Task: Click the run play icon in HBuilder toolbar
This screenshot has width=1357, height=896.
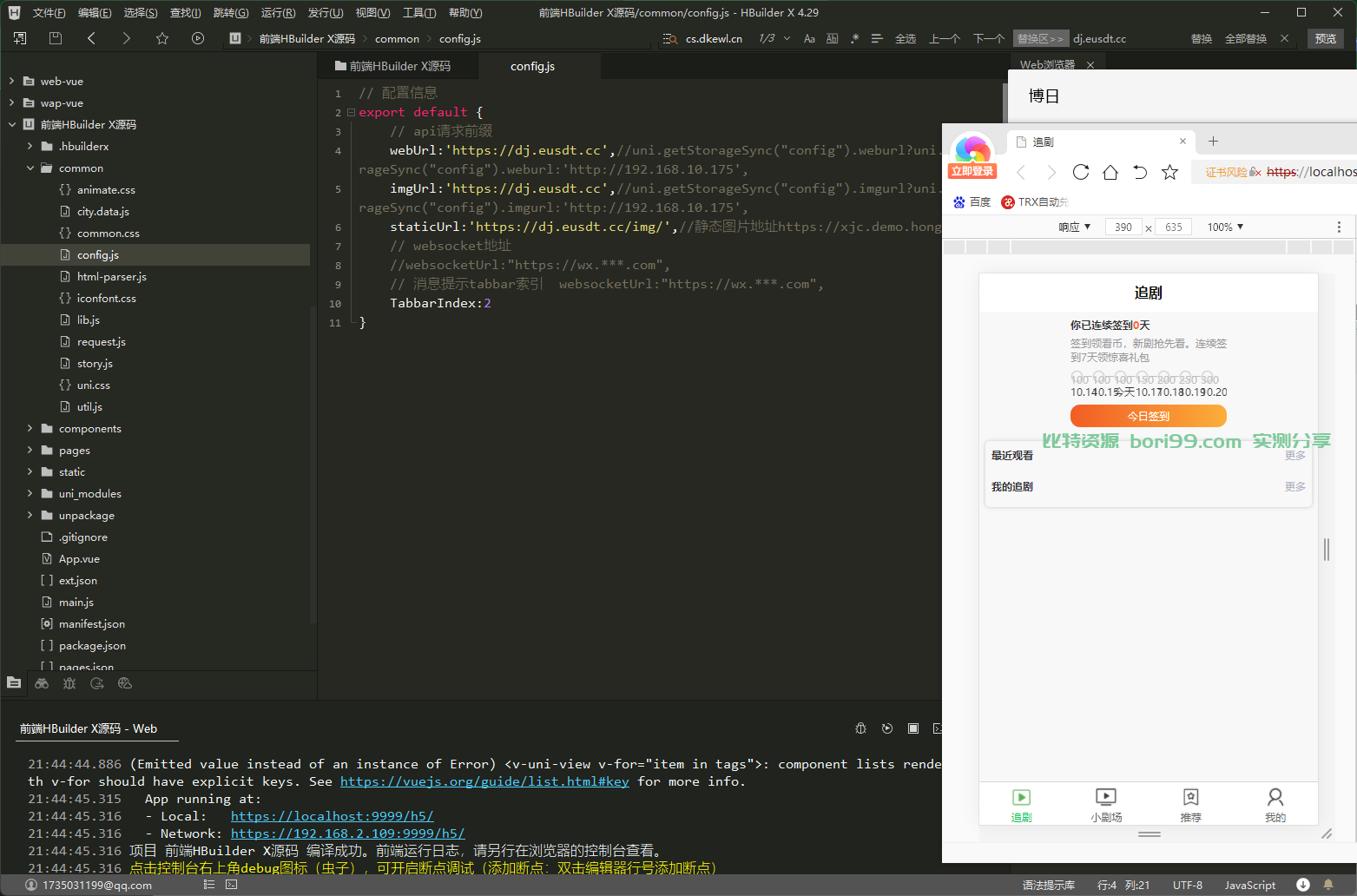Action: tap(198, 38)
